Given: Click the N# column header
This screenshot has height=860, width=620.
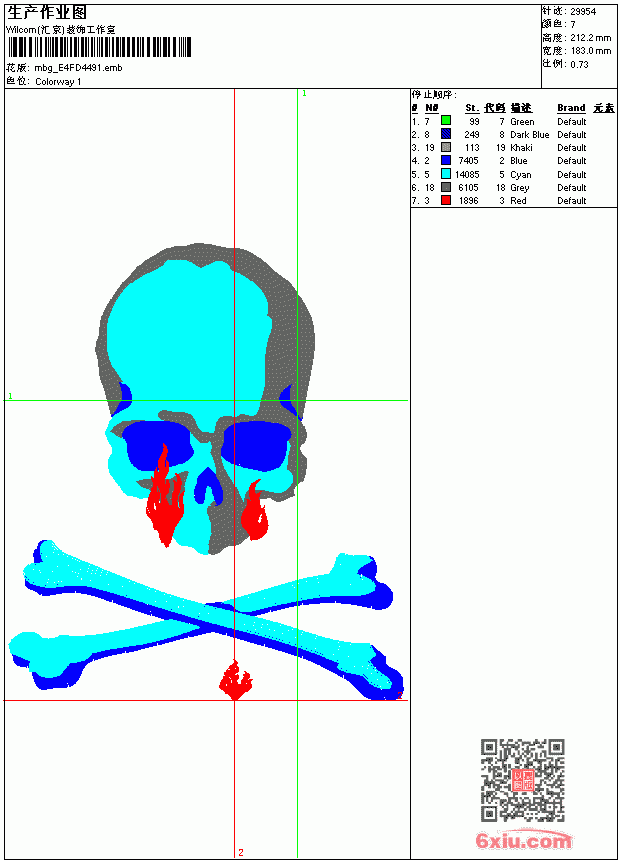Looking at the screenshot, I should [432, 108].
